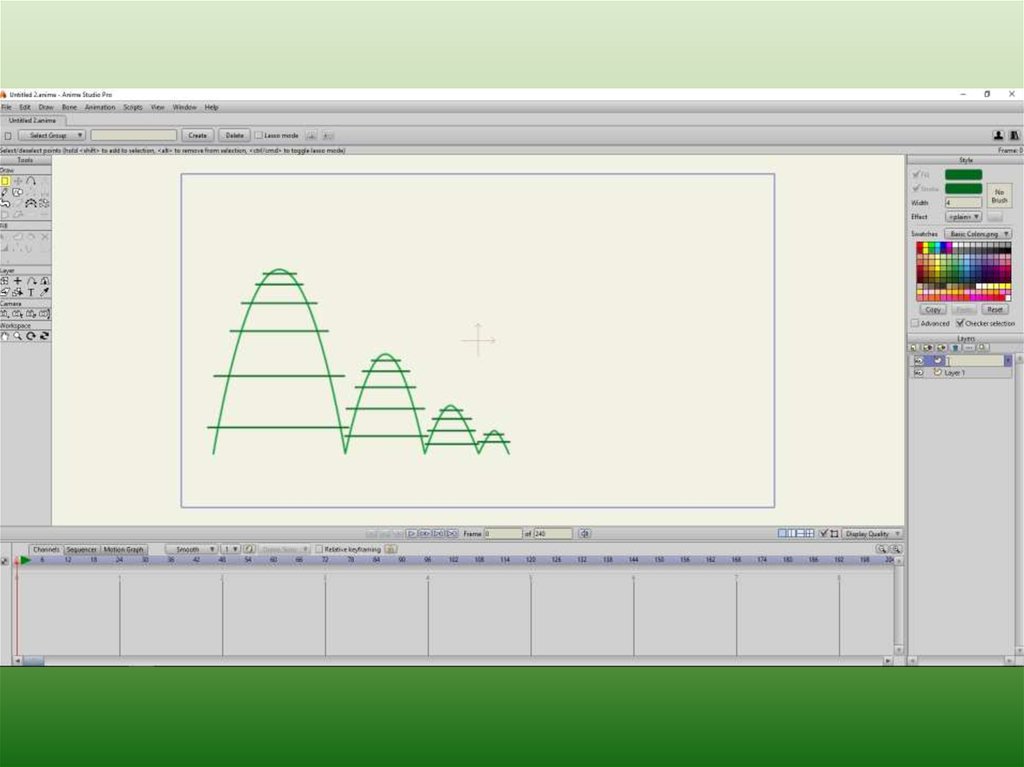Screen dimensions: 1024x767
Task: Click the Create button
Action: tap(197, 135)
